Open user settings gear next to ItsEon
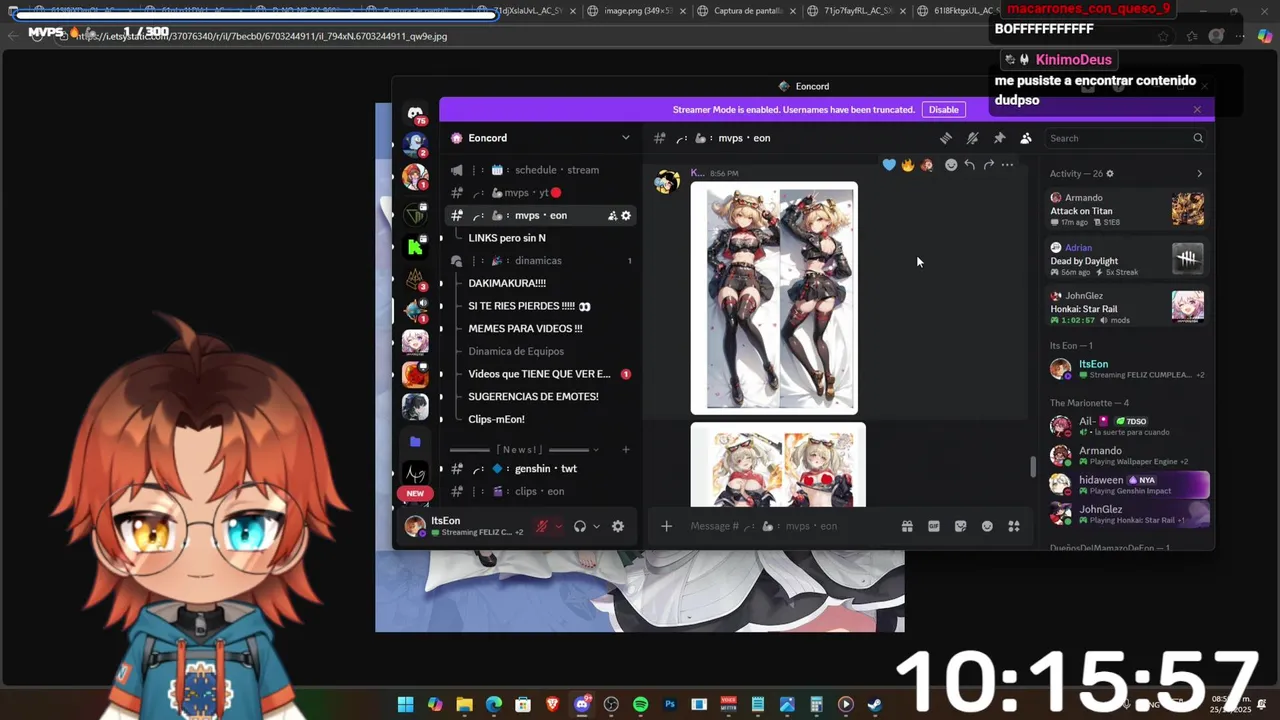Image resolution: width=1280 pixels, height=720 pixels. tap(618, 526)
